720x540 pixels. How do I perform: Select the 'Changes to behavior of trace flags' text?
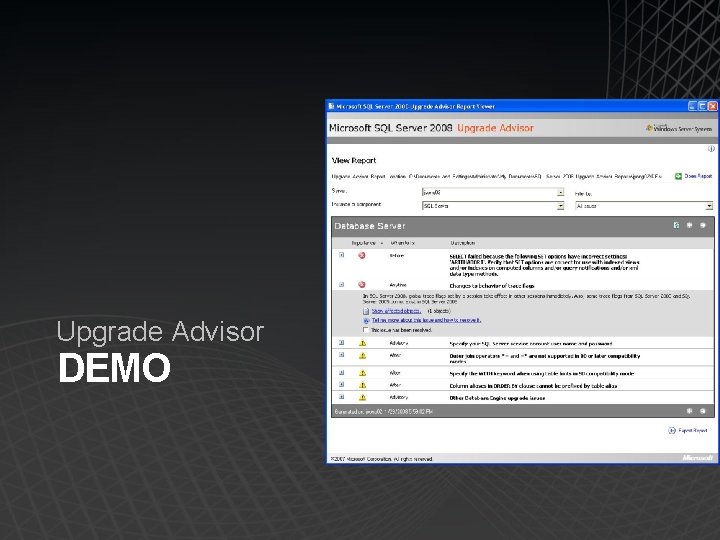tap(491, 286)
